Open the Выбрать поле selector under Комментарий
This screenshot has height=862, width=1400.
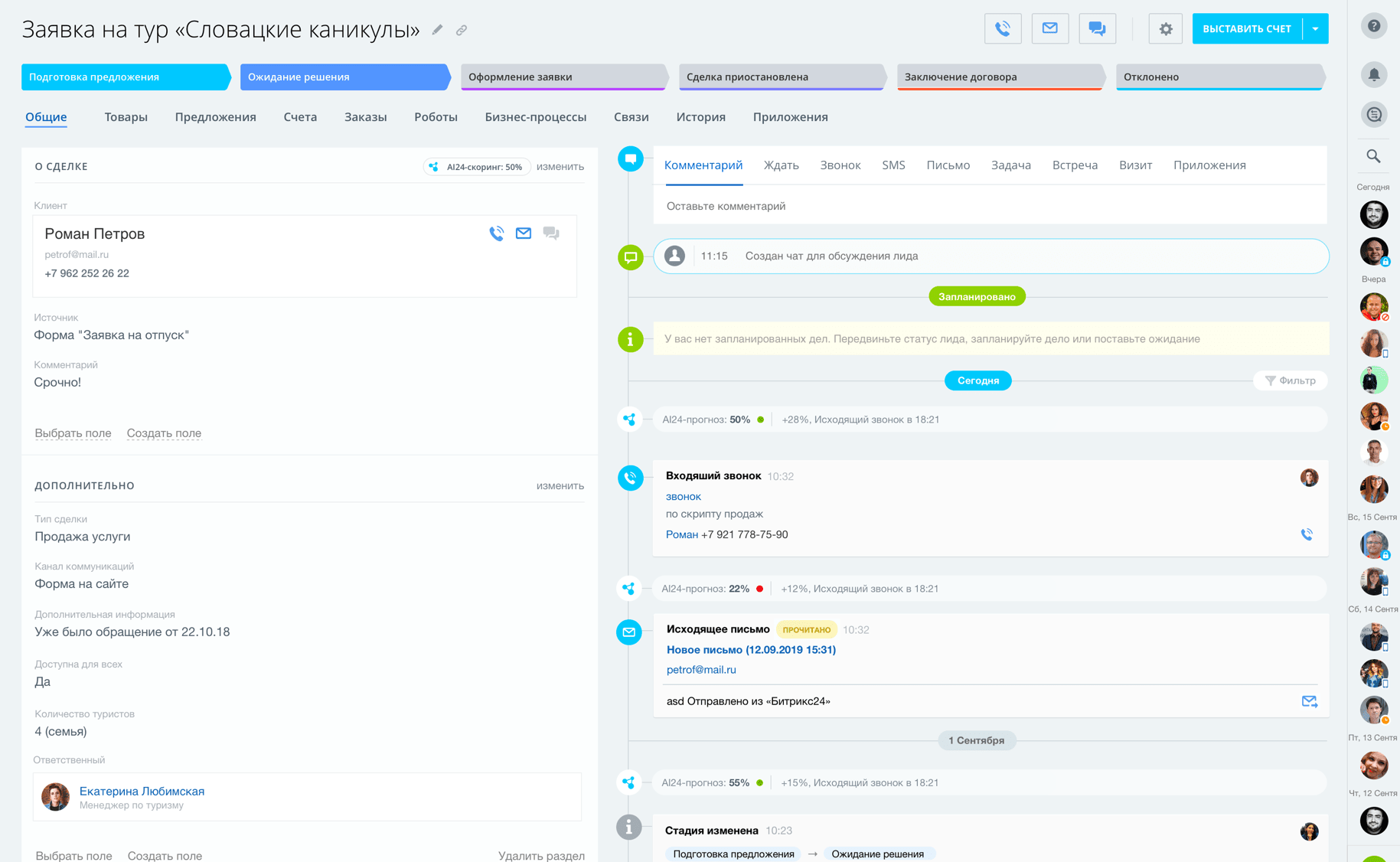coord(73,433)
